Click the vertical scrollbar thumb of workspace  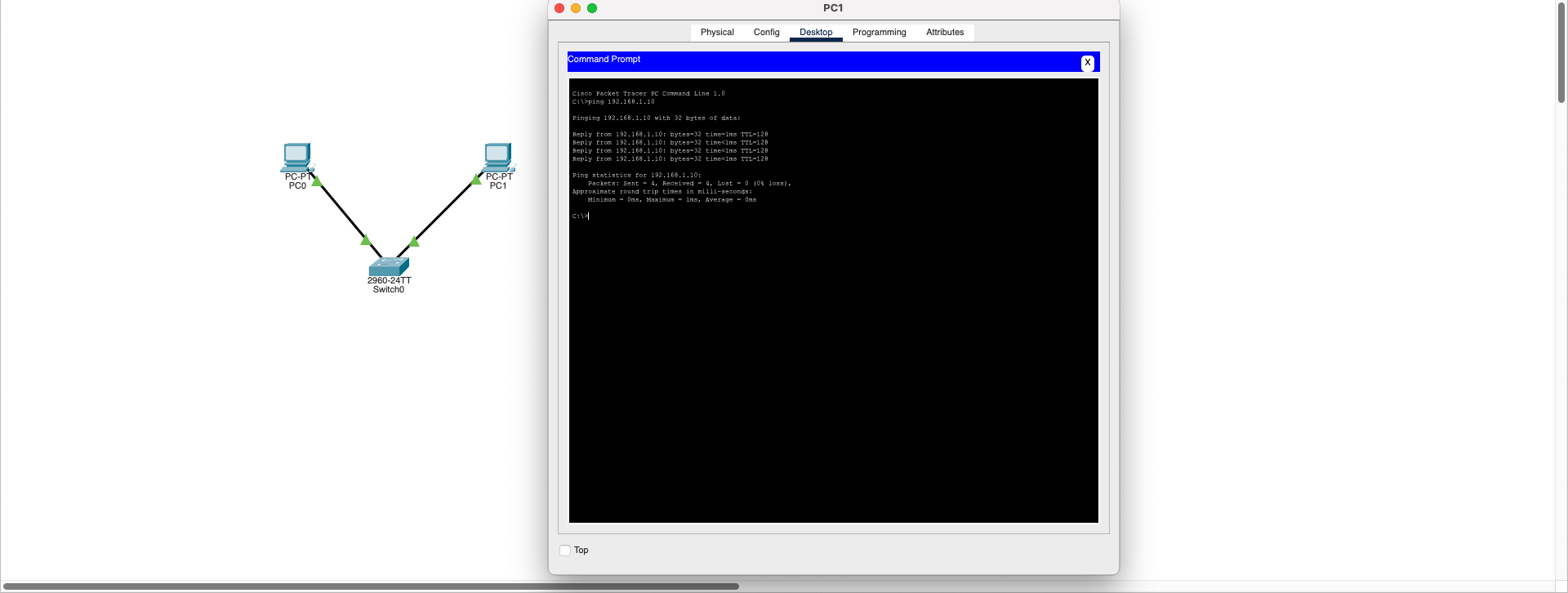tap(1561, 52)
